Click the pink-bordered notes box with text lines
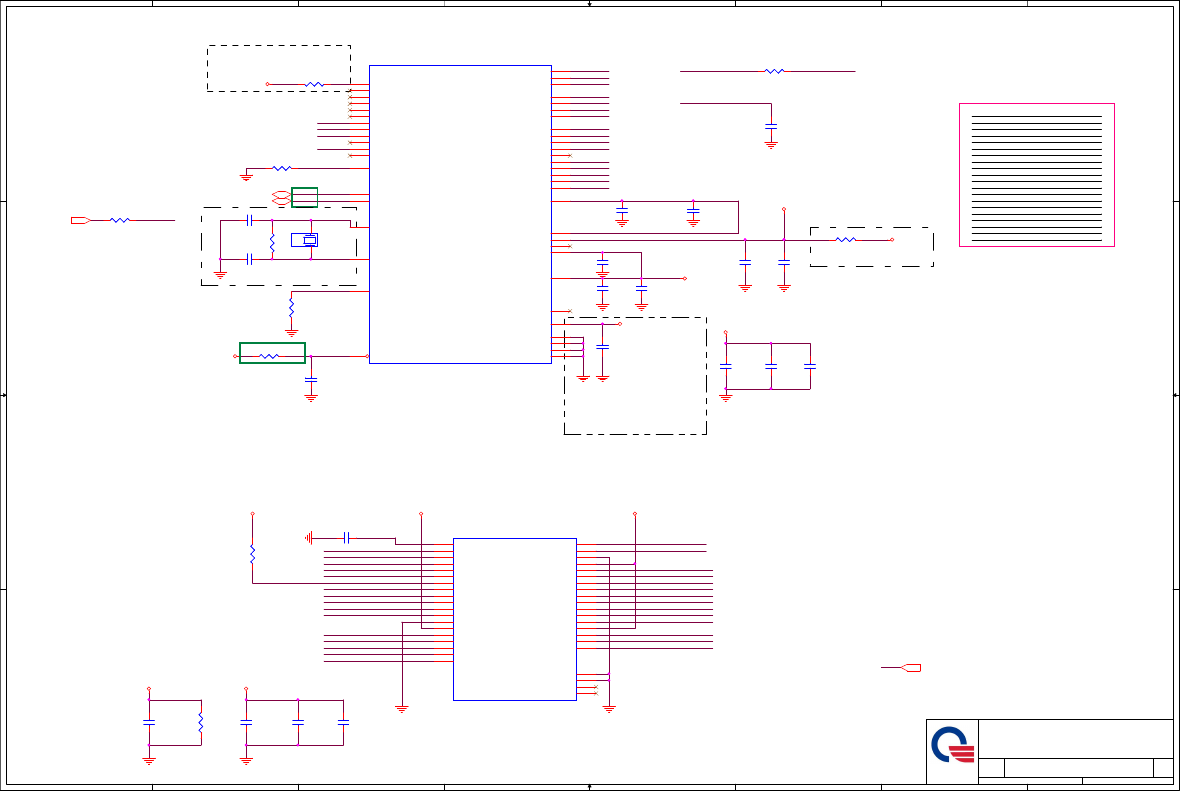Viewport: 1180px width, 791px height. 1037,175
